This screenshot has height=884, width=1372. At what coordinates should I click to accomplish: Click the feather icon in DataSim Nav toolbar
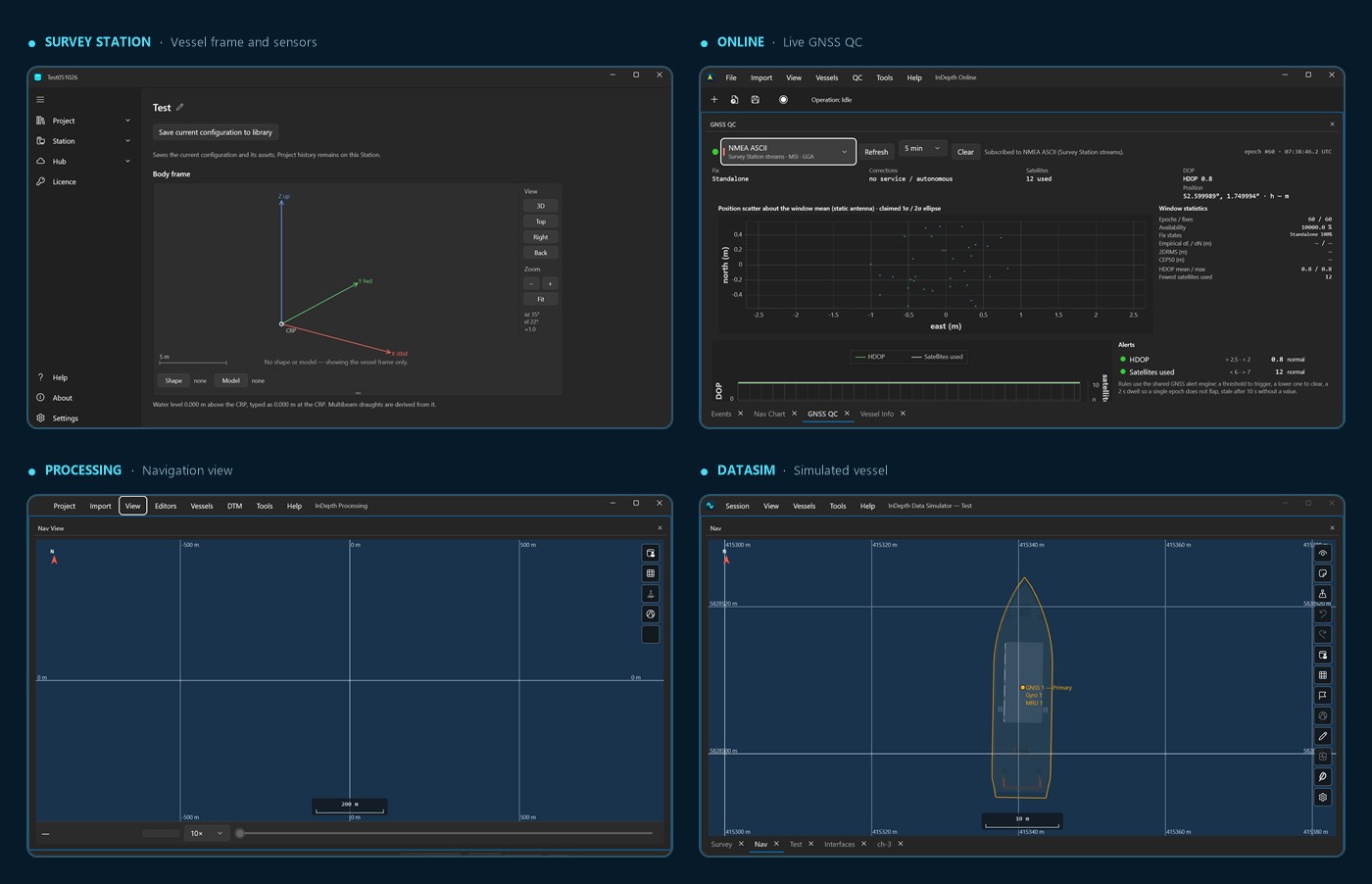coord(1323,777)
